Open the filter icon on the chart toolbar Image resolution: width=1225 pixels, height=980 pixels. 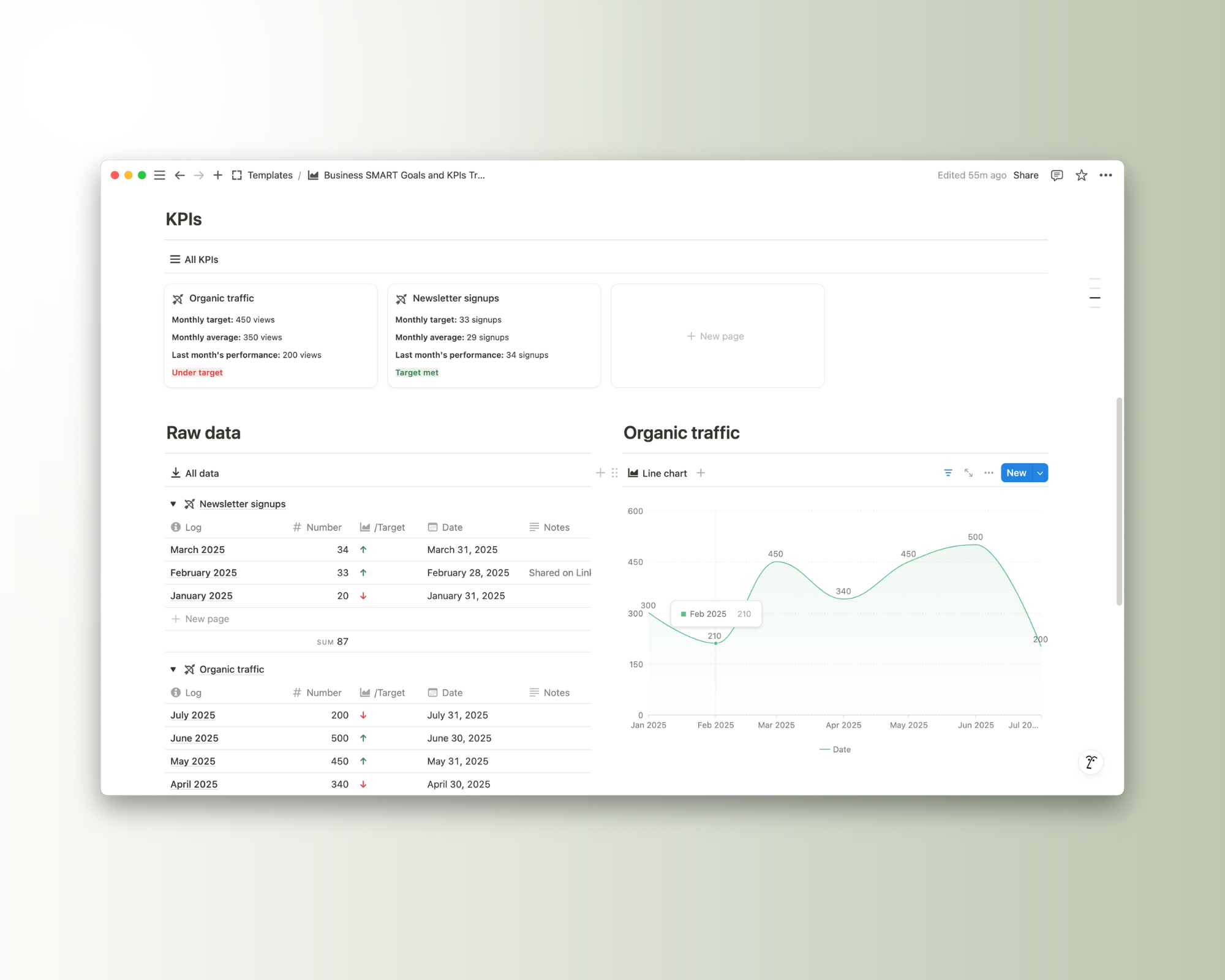click(x=948, y=473)
